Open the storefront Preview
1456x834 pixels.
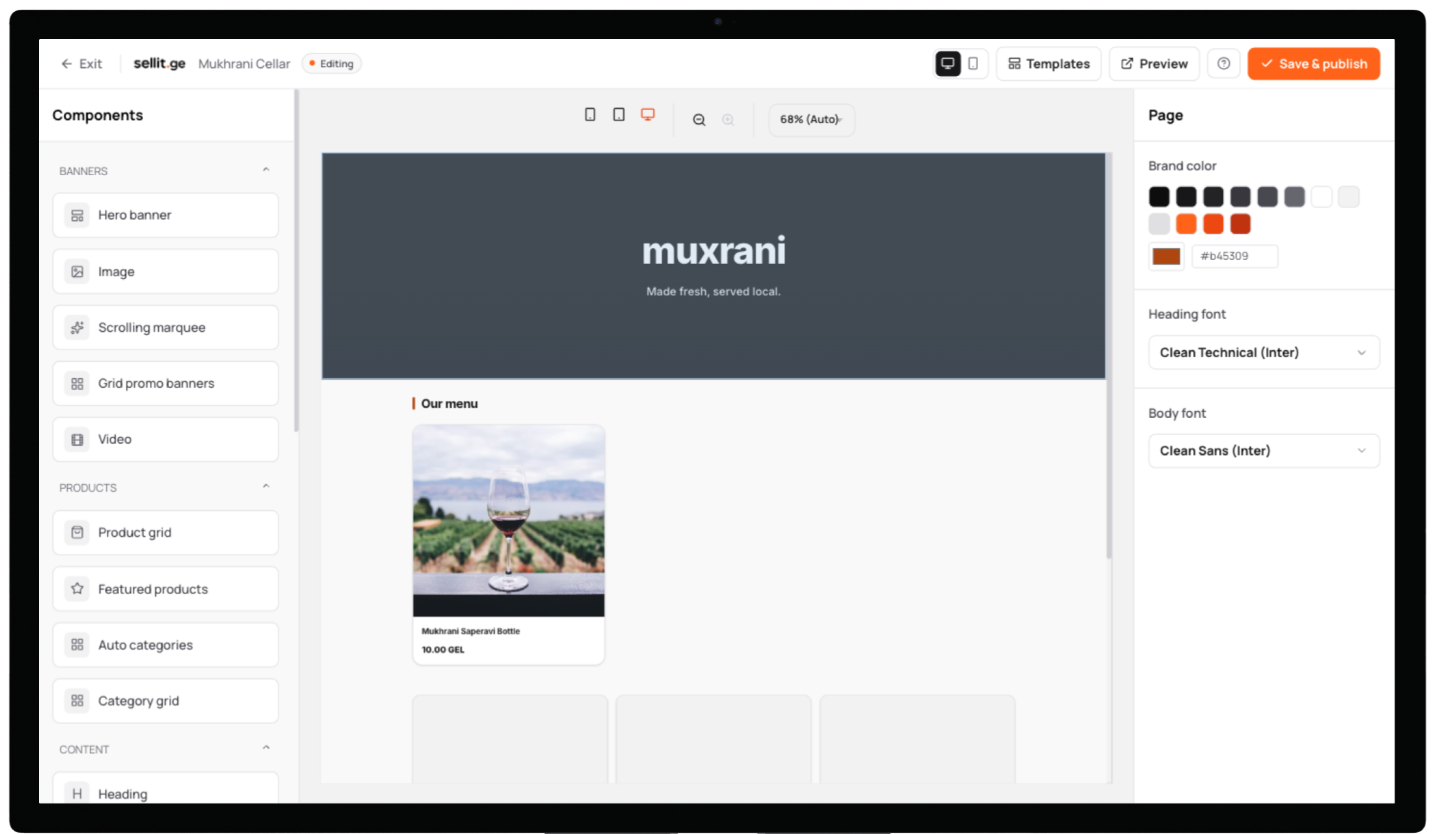coord(1155,64)
